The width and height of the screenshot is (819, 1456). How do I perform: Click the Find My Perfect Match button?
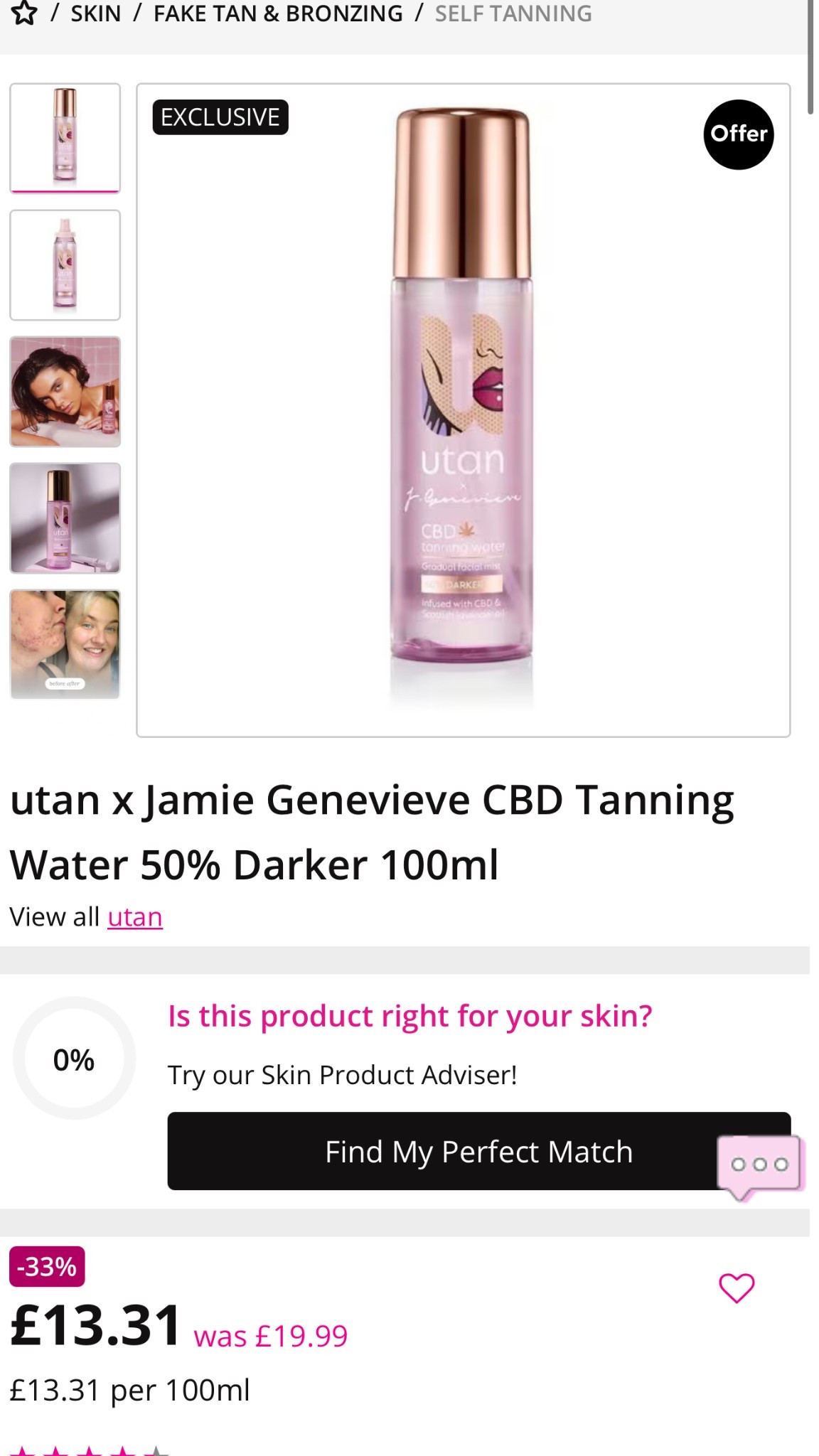pos(479,1151)
